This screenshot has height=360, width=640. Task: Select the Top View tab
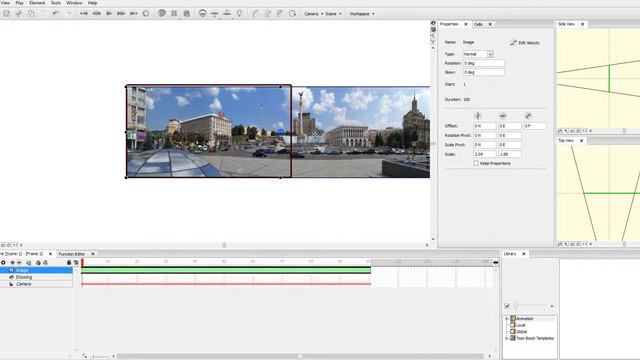[x=566, y=140]
